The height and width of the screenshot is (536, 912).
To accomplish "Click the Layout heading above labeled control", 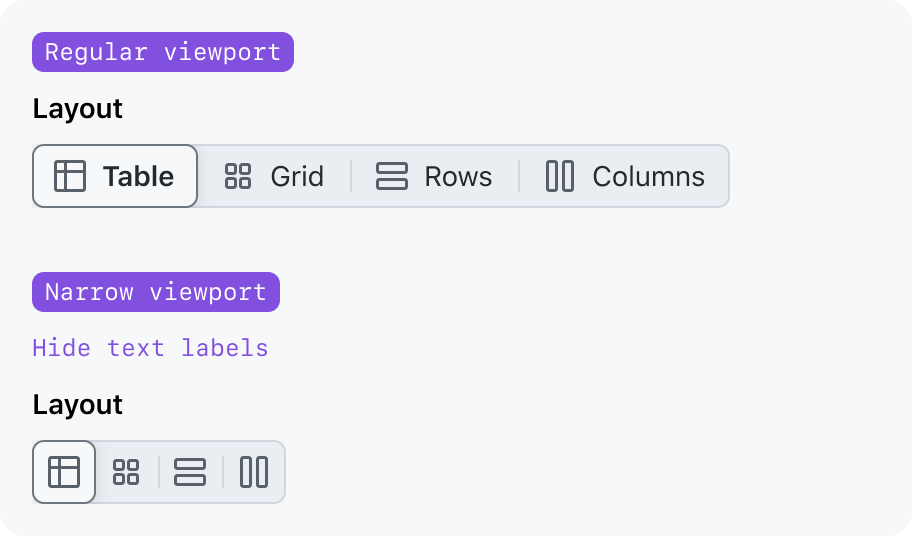I will (77, 109).
